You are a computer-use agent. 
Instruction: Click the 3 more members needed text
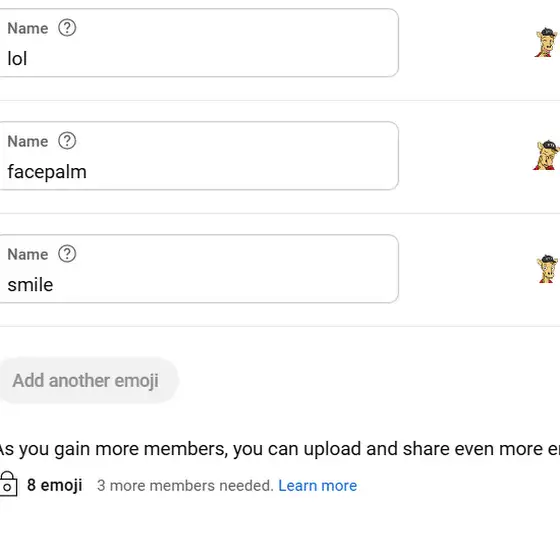tap(185, 486)
